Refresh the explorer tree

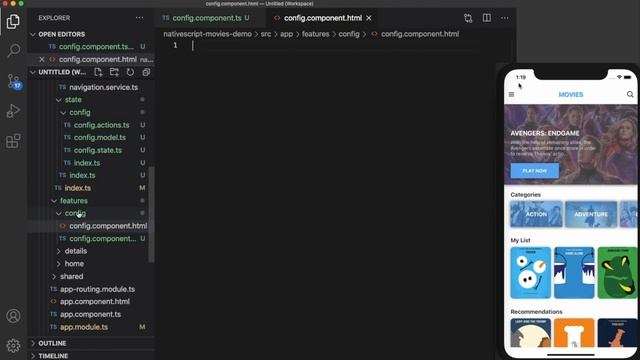(130, 72)
